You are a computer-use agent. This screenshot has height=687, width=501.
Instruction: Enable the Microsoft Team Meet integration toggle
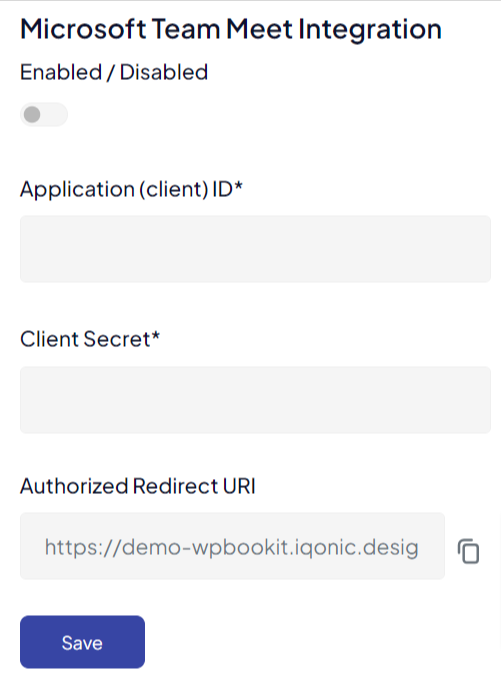[x=44, y=115]
